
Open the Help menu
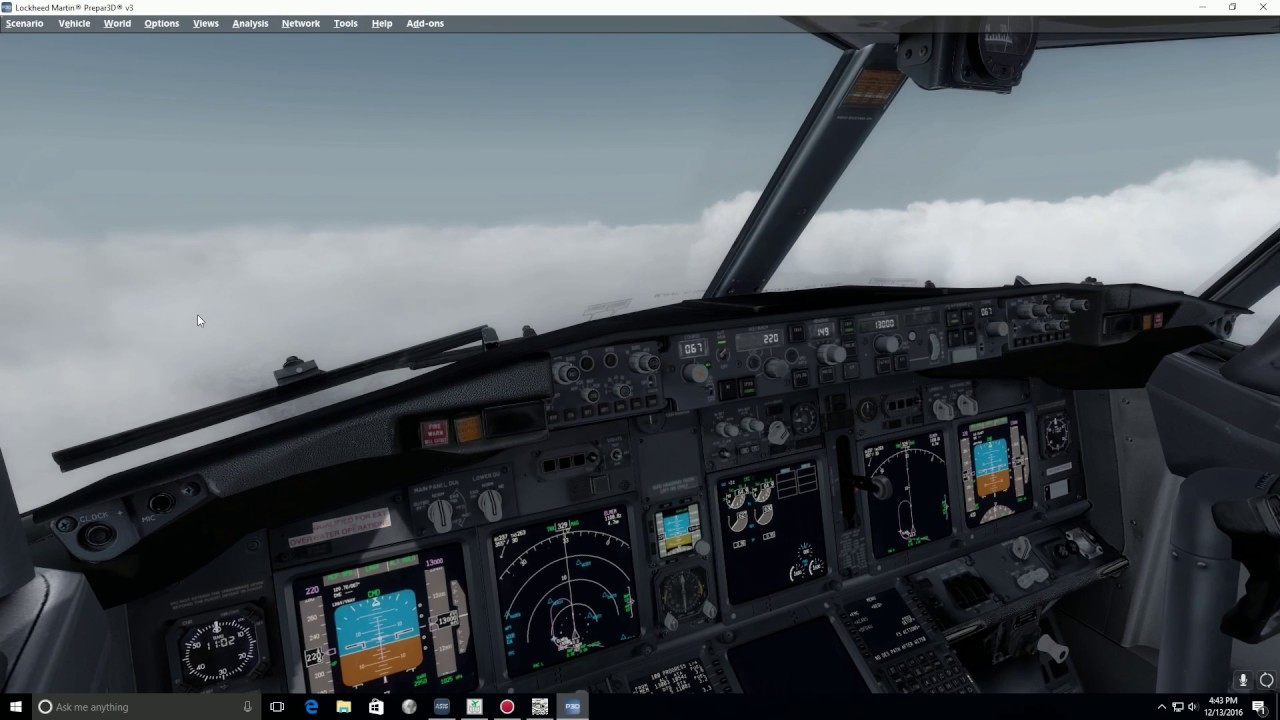[x=382, y=23]
